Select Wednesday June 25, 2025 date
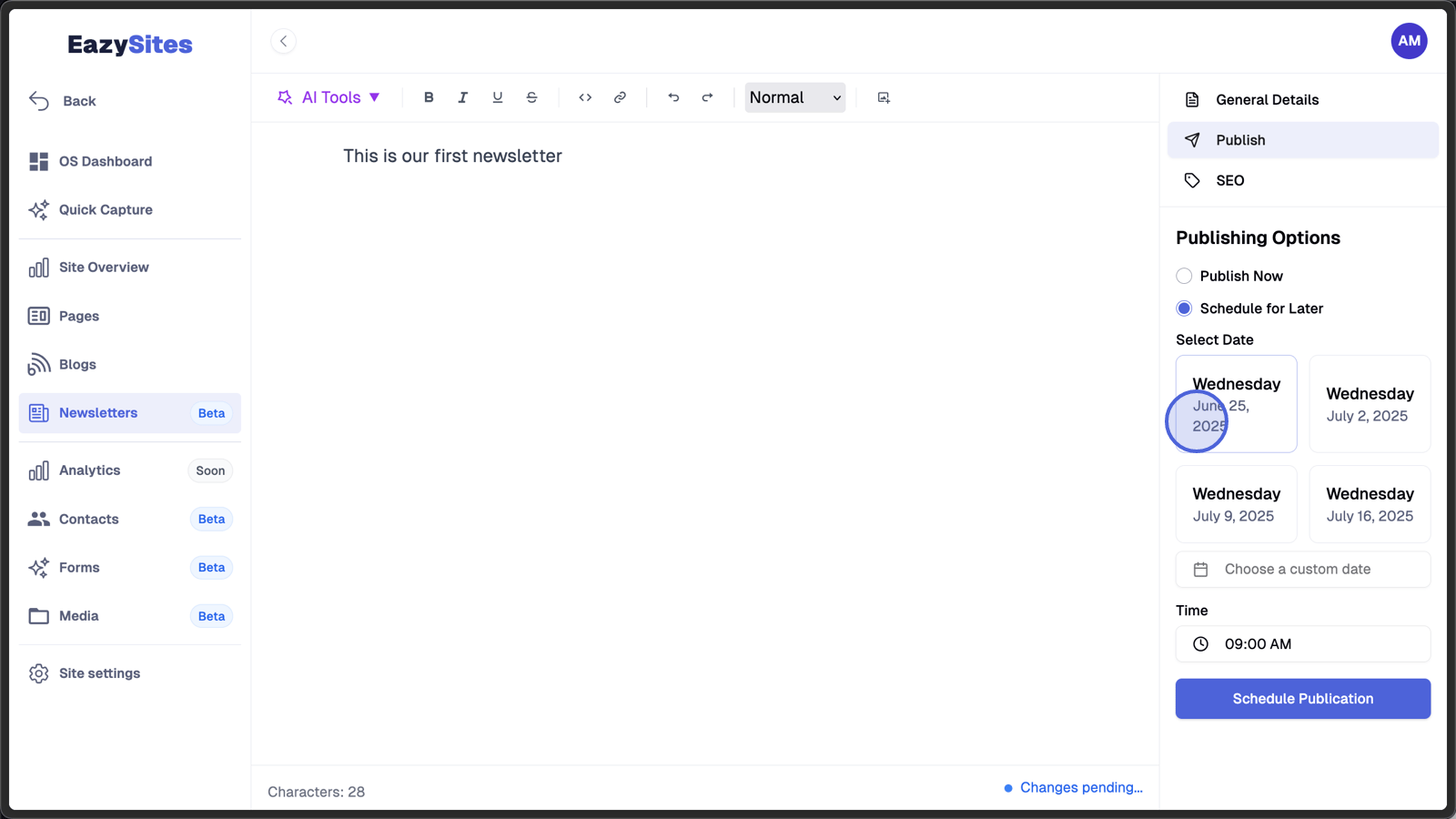Screen dimensions: 1456x819 tap(1237, 404)
